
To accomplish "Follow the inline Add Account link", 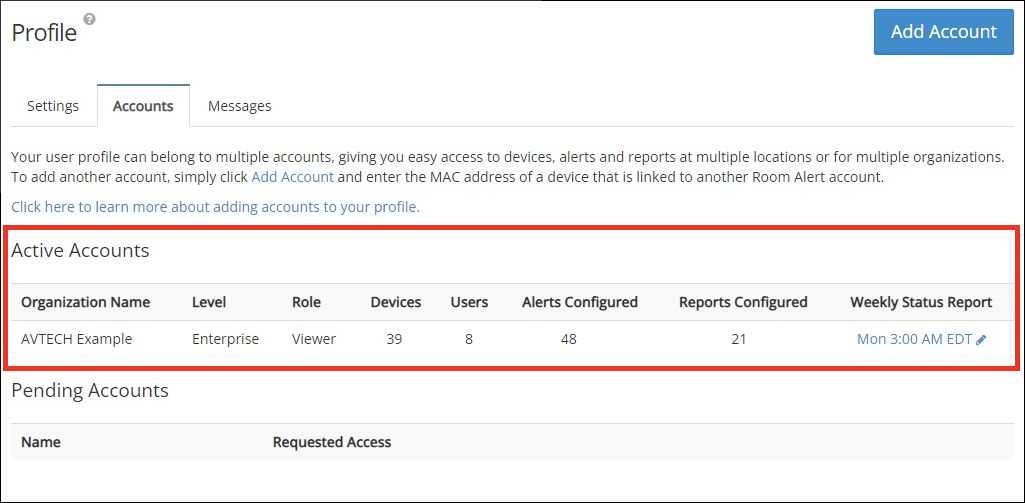I will coord(292,177).
